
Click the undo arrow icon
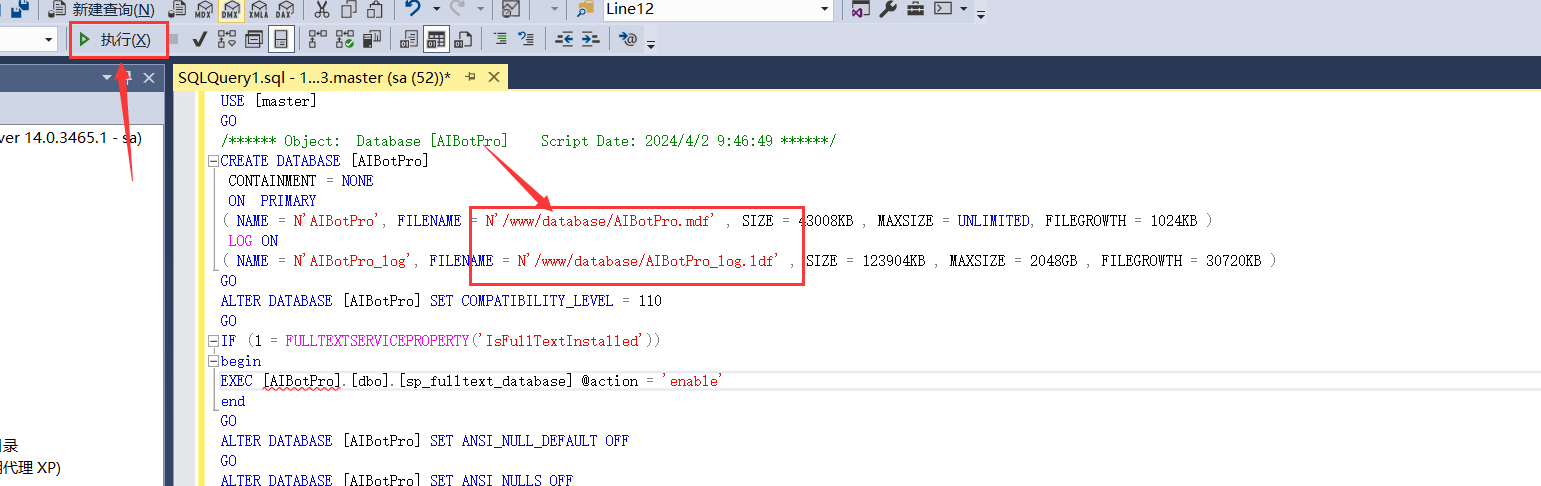point(413,10)
